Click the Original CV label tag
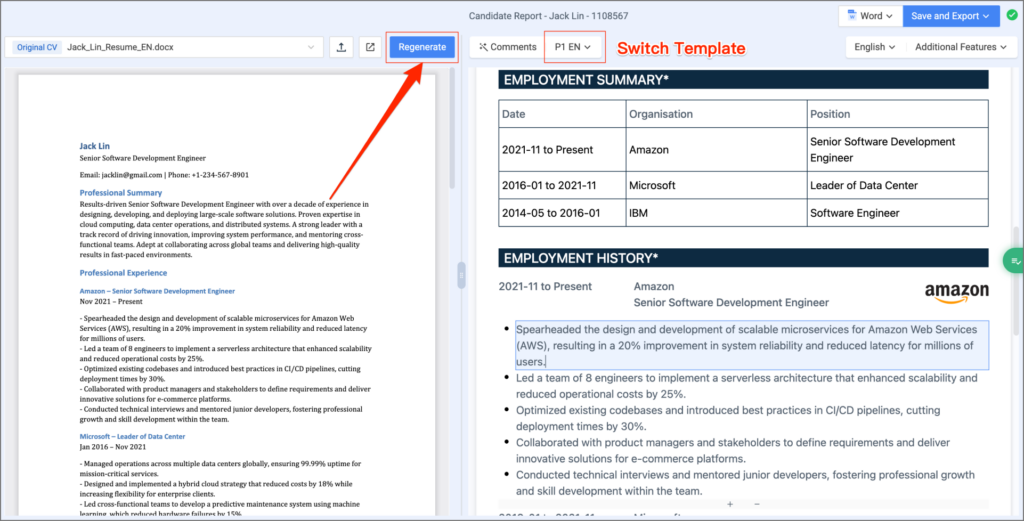 coord(37,47)
